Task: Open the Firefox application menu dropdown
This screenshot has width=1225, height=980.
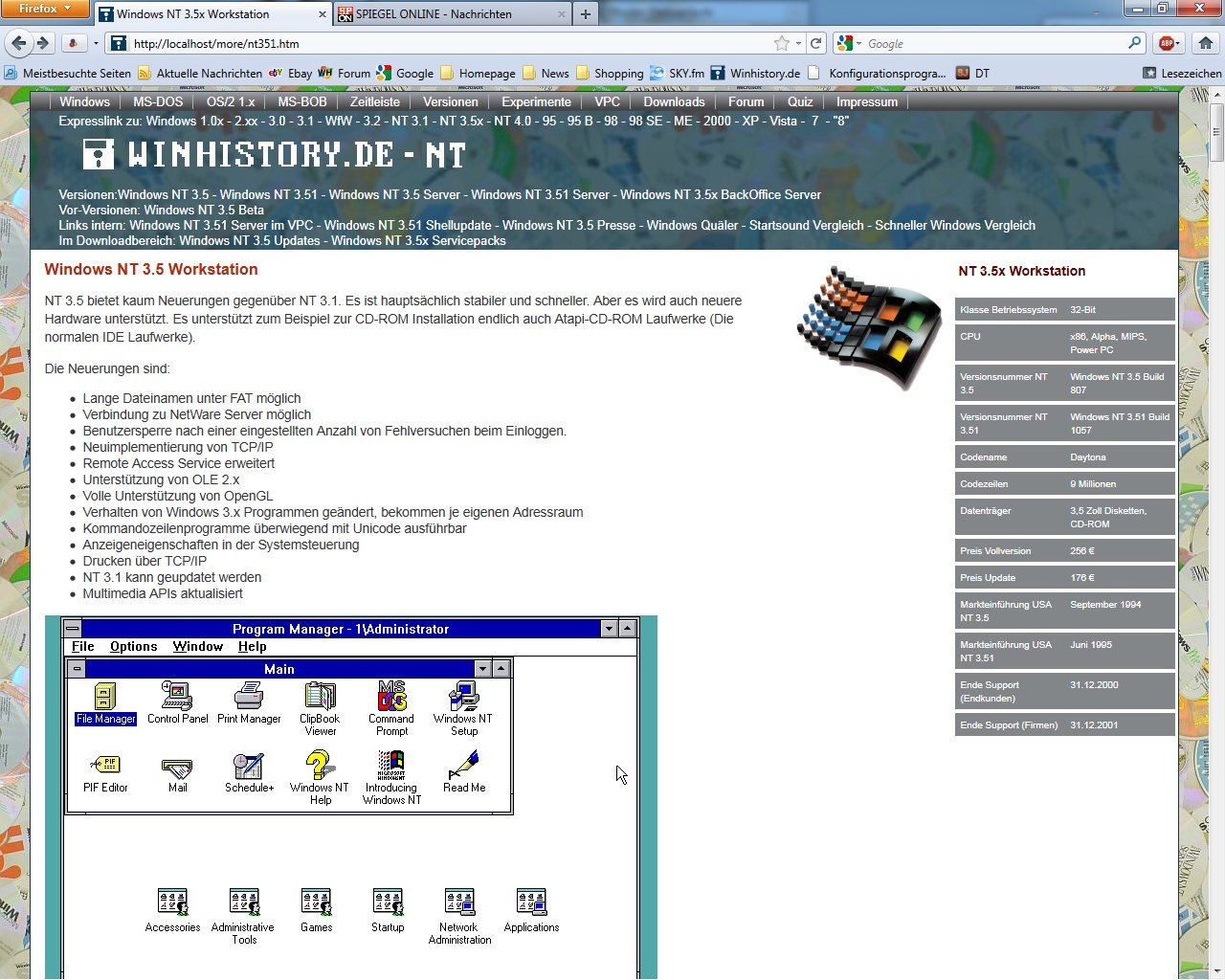Action: click(x=44, y=9)
